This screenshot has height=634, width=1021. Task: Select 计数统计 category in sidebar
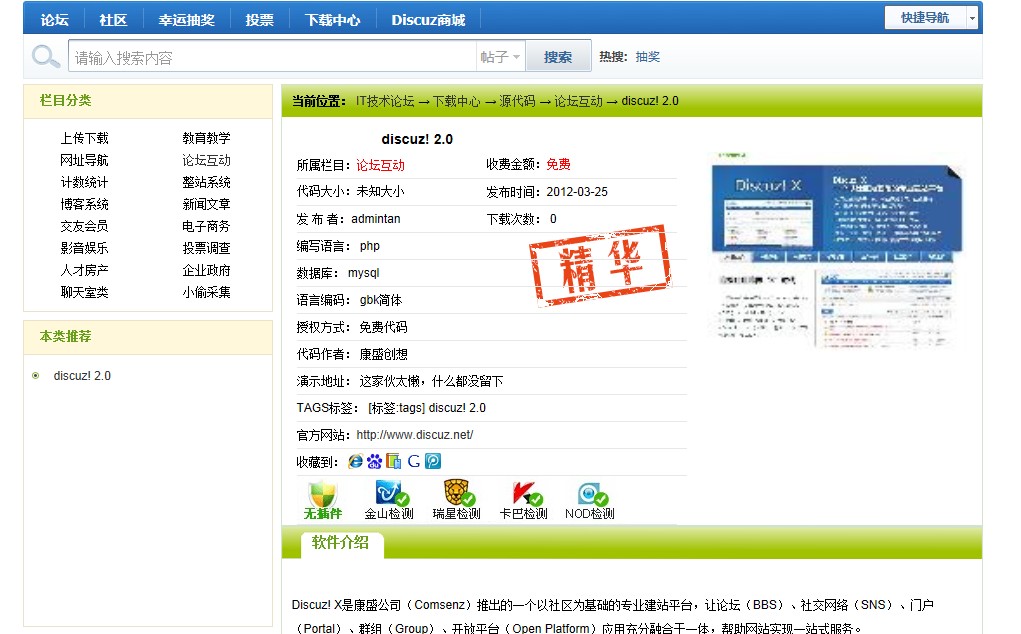pyautogui.click(x=85, y=182)
